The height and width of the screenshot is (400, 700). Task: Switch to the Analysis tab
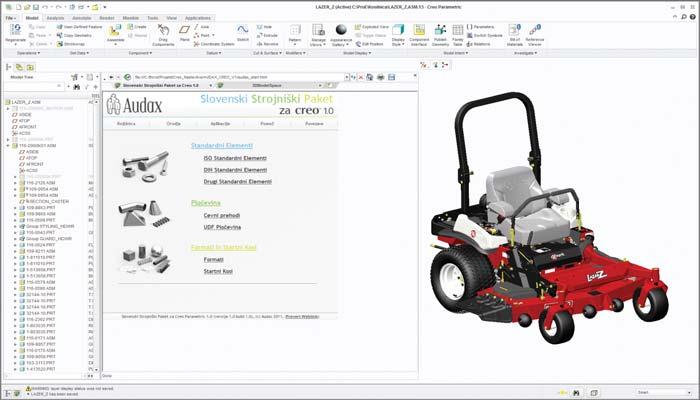click(x=55, y=18)
